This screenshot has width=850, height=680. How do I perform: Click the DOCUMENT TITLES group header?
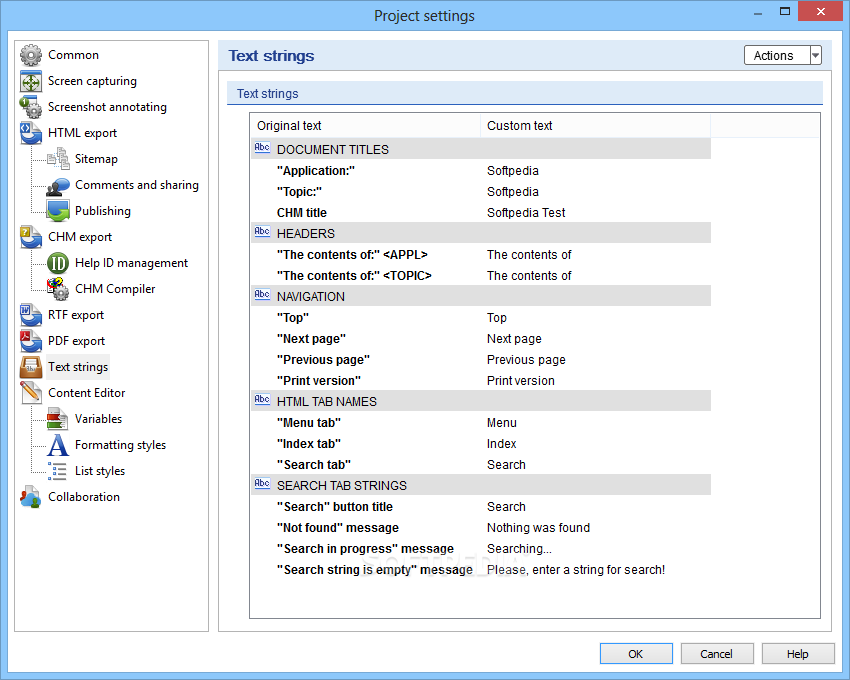pyautogui.click(x=481, y=149)
